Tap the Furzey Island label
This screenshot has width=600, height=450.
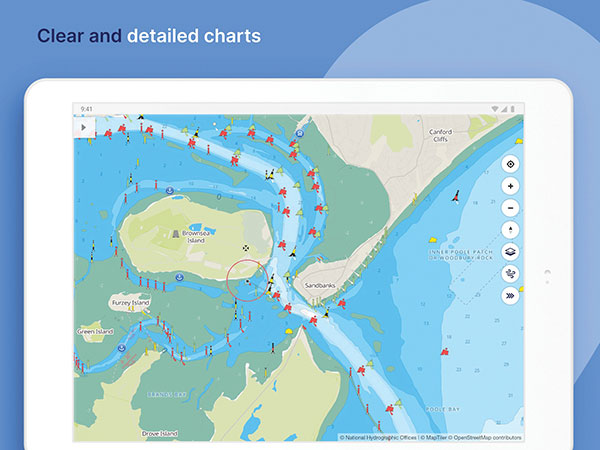click(130, 302)
